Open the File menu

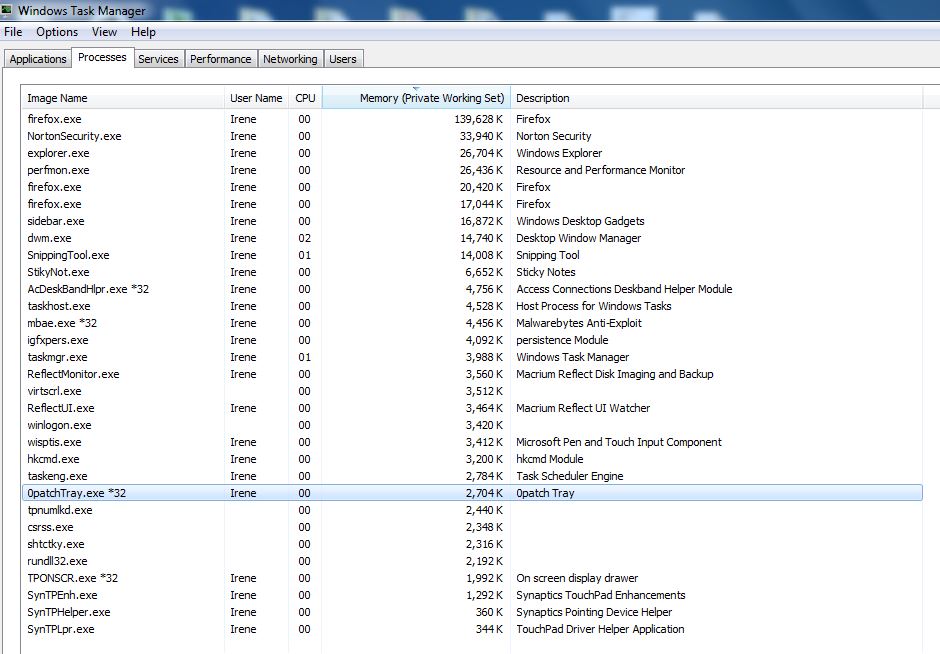13,32
